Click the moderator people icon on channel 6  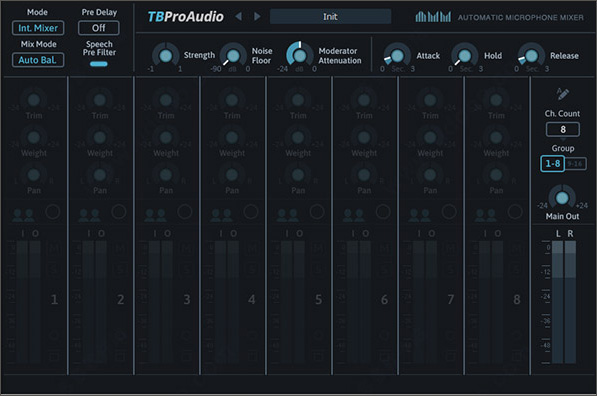[x=353, y=215]
